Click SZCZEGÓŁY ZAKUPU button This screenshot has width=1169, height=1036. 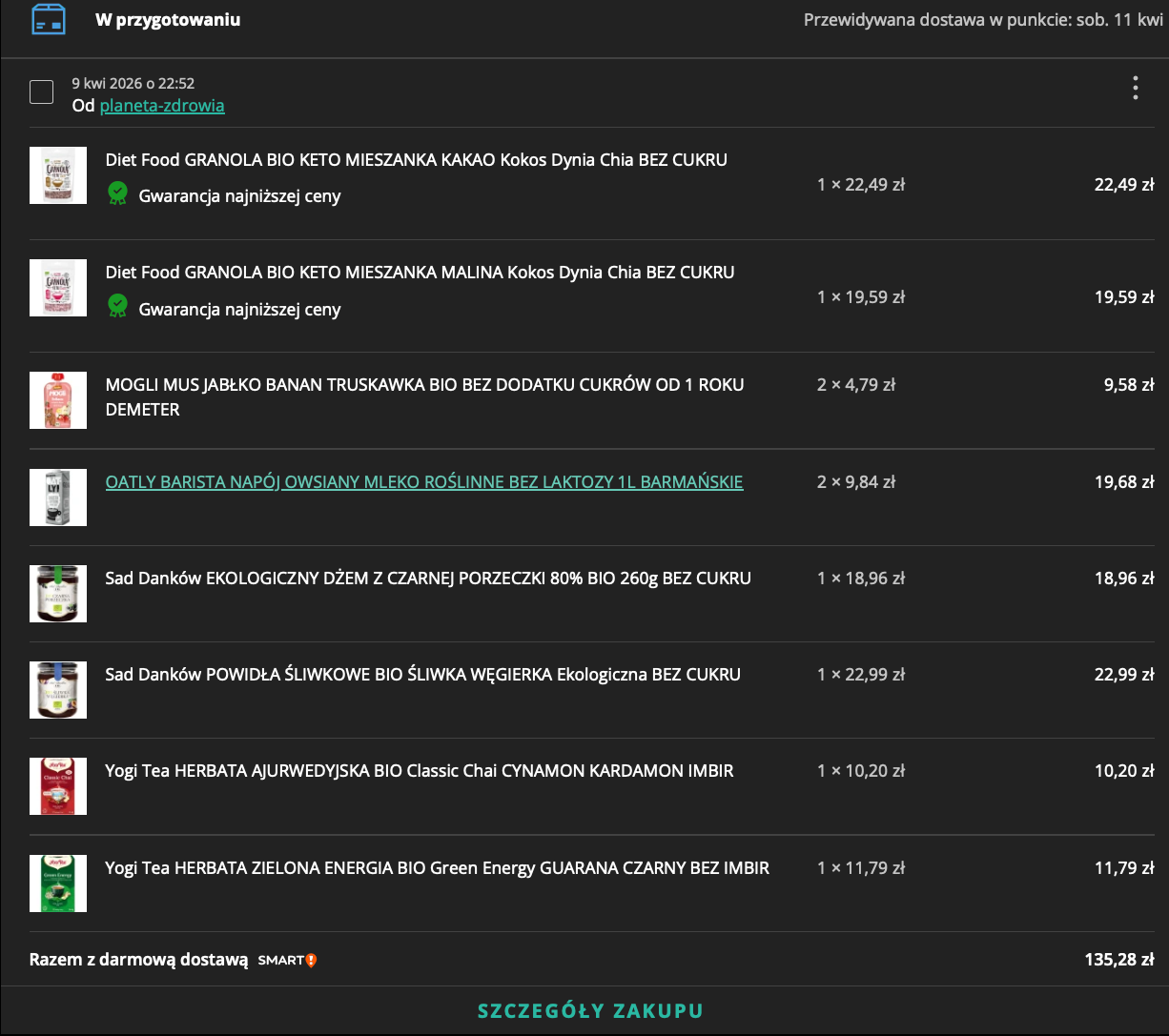click(590, 1011)
